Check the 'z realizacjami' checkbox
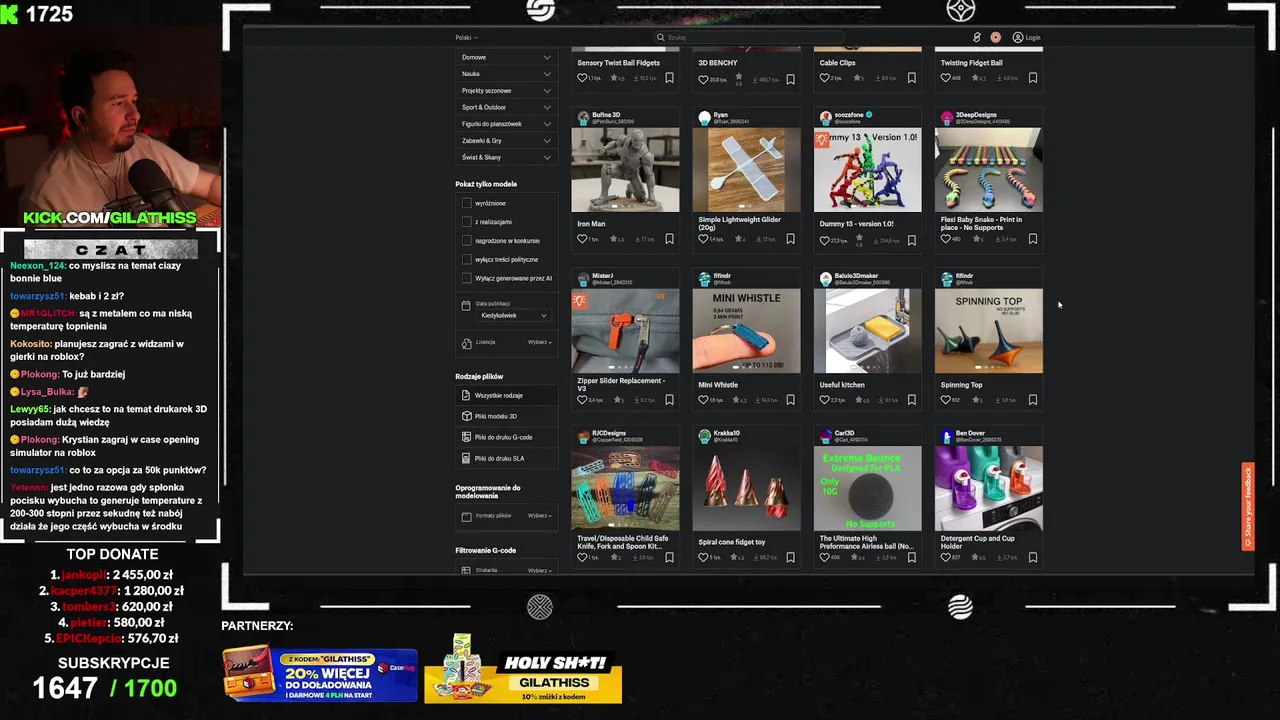 click(x=466, y=222)
